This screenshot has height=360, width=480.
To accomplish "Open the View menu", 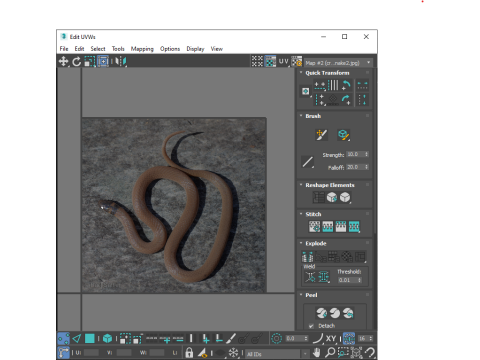I will (217, 49).
